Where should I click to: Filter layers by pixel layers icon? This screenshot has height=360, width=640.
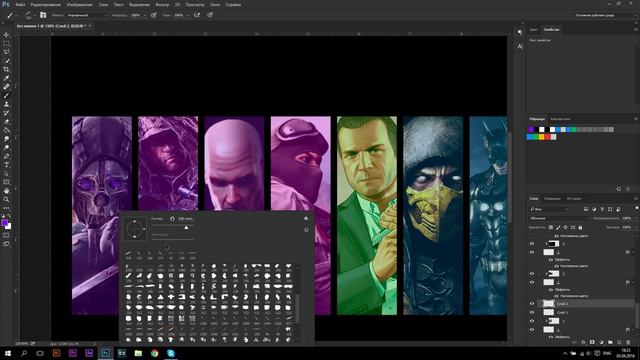pyautogui.click(x=586, y=209)
